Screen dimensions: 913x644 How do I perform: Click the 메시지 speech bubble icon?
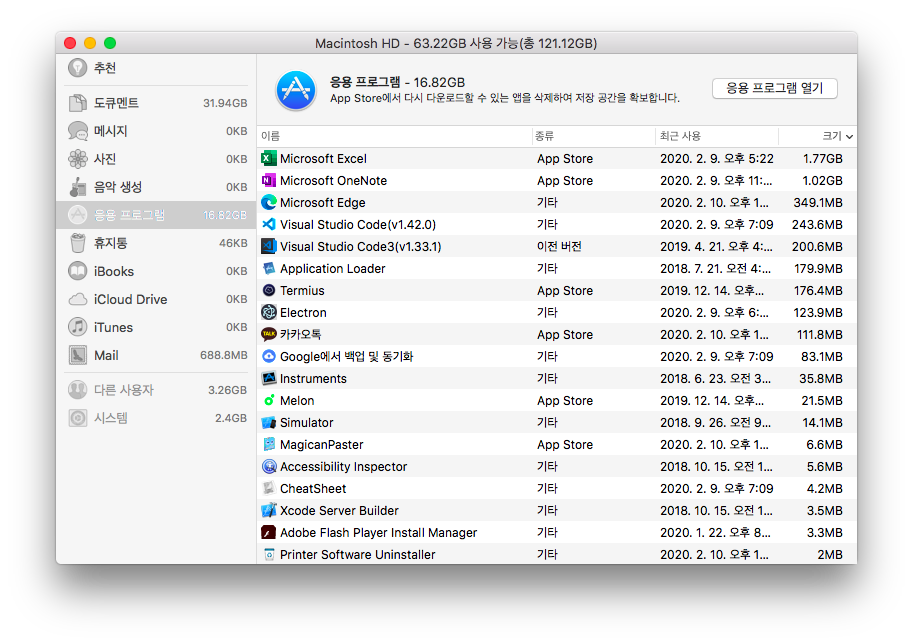tap(77, 131)
